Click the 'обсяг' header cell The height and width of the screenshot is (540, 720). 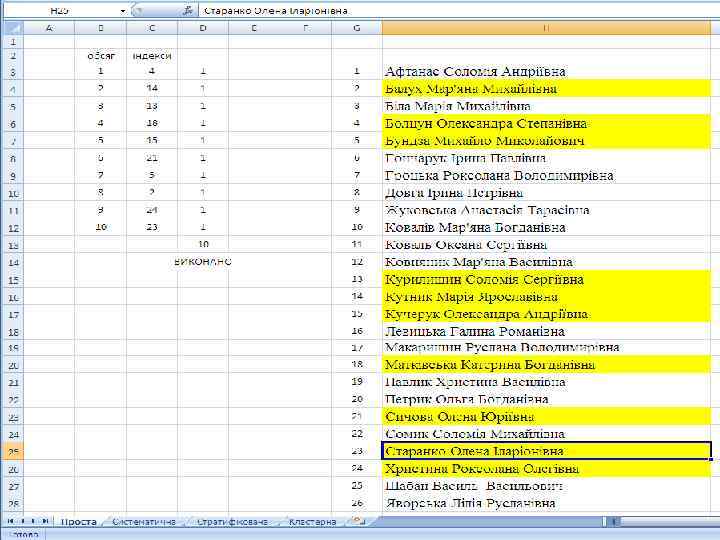pos(101,56)
